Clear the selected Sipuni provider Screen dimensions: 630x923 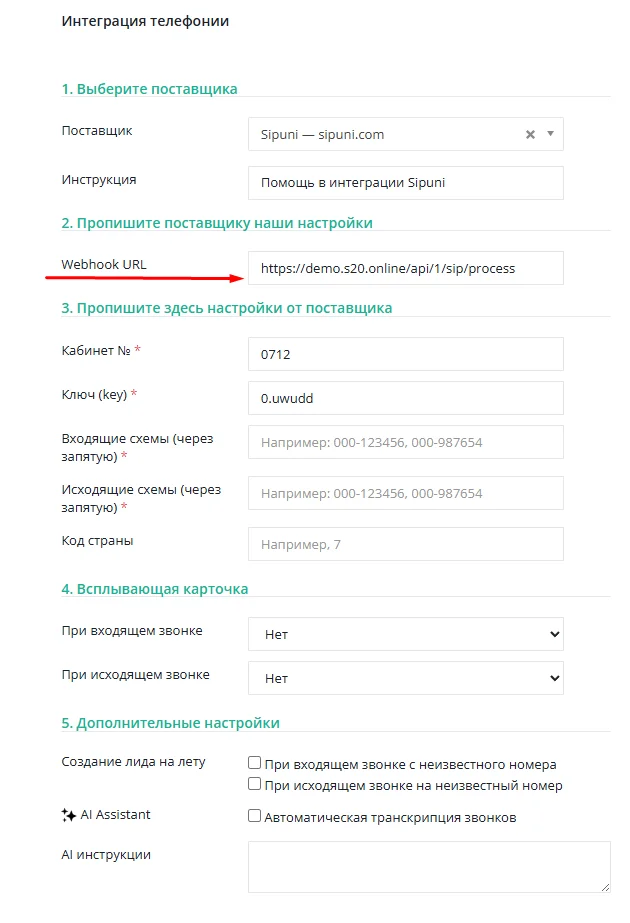coord(530,134)
